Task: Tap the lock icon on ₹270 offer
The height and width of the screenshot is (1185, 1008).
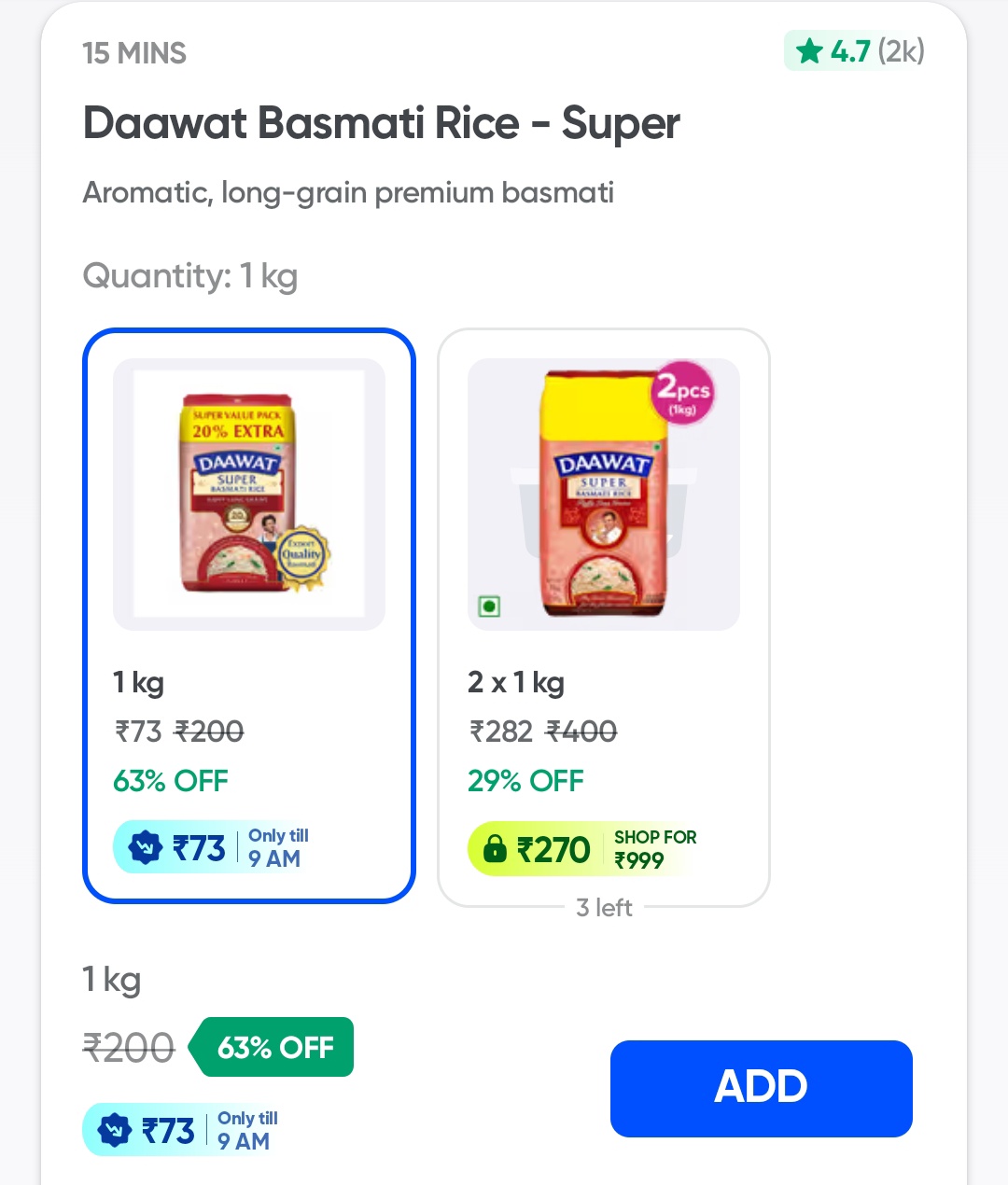Action: (x=495, y=849)
